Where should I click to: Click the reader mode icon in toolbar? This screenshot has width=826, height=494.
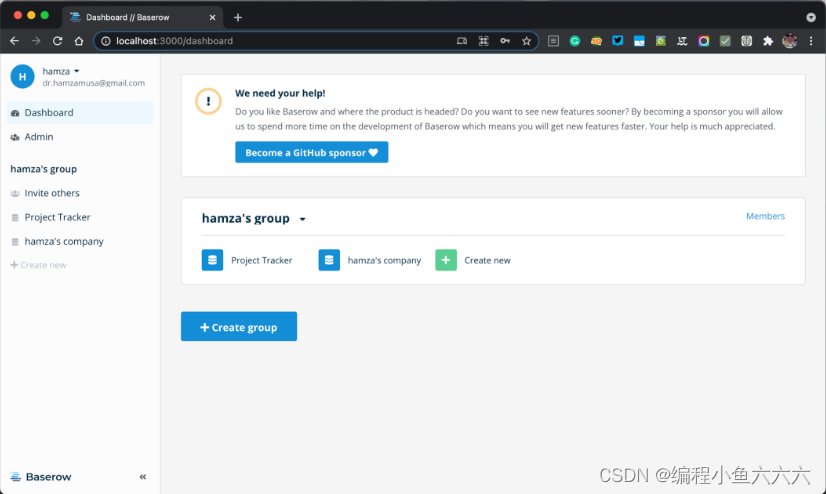(553, 41)
